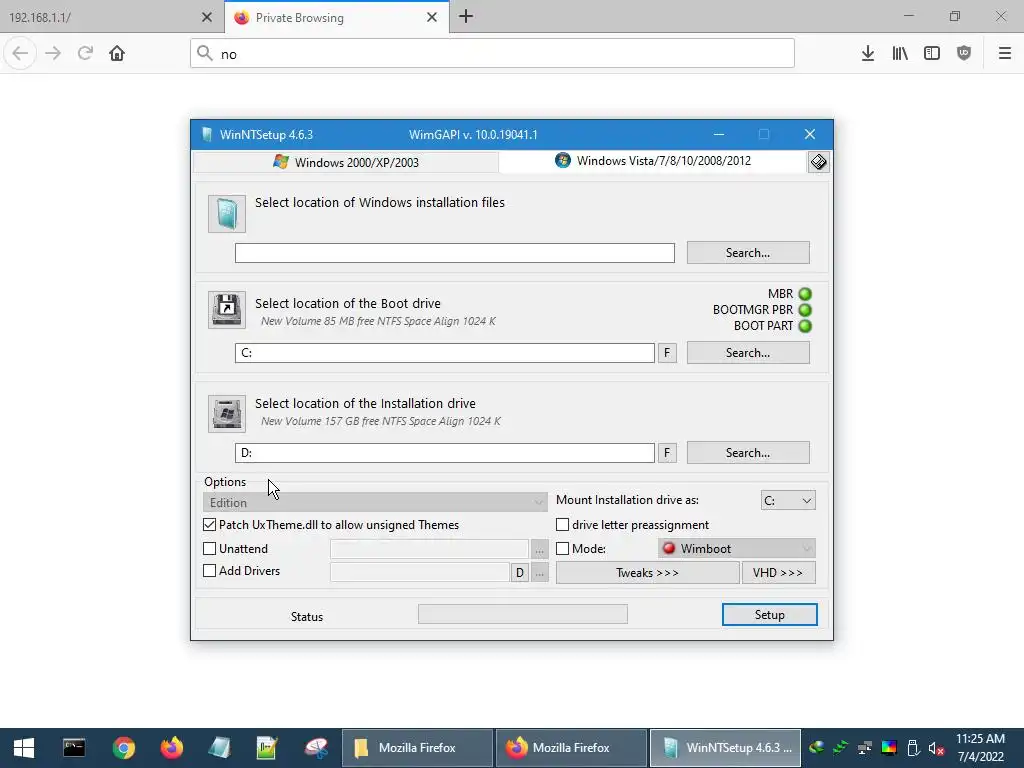Screen dimensions: 1024x768
Task: Uncheck Patch UxTheme.dll to allow unsigned Themes
Action: tap(210, 524)
